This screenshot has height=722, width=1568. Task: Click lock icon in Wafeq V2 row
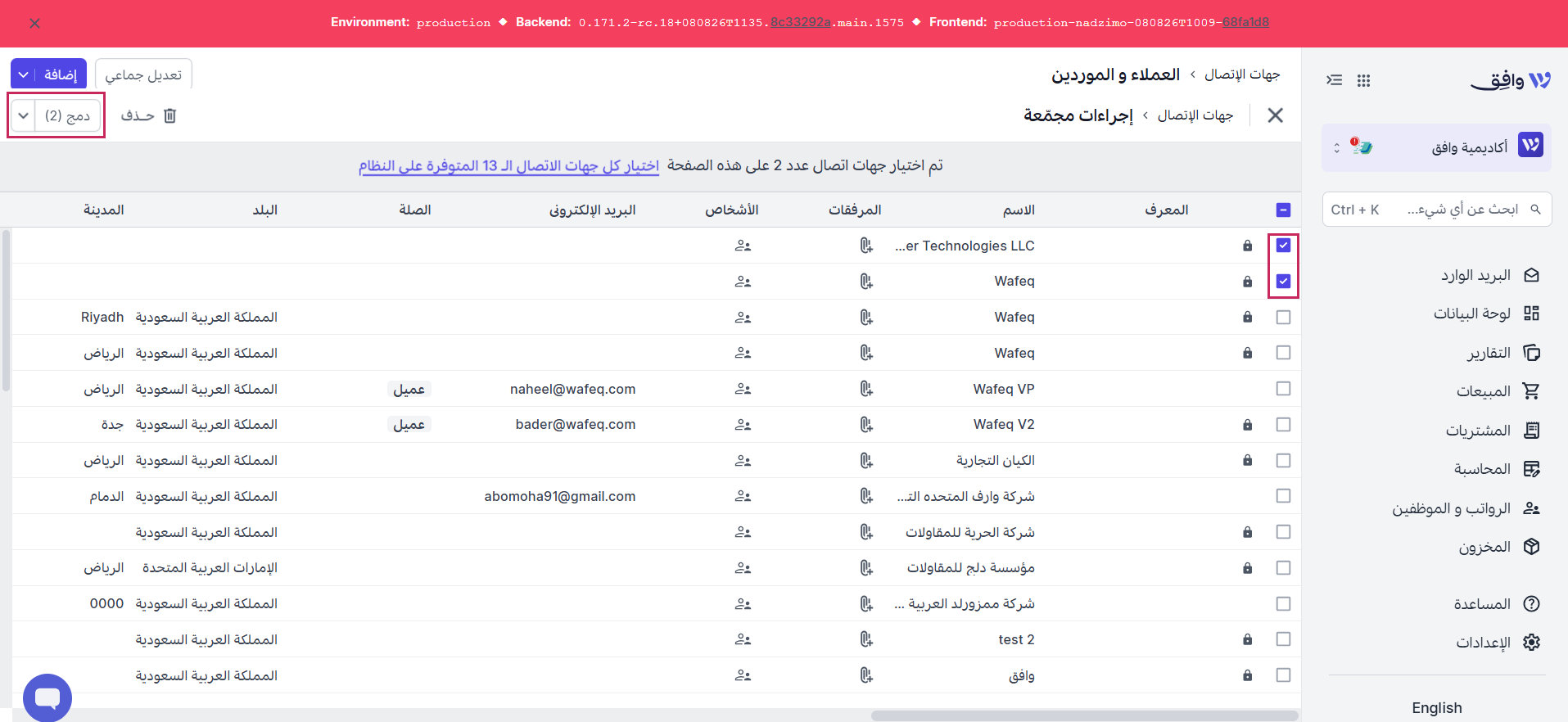(1247, 425)
